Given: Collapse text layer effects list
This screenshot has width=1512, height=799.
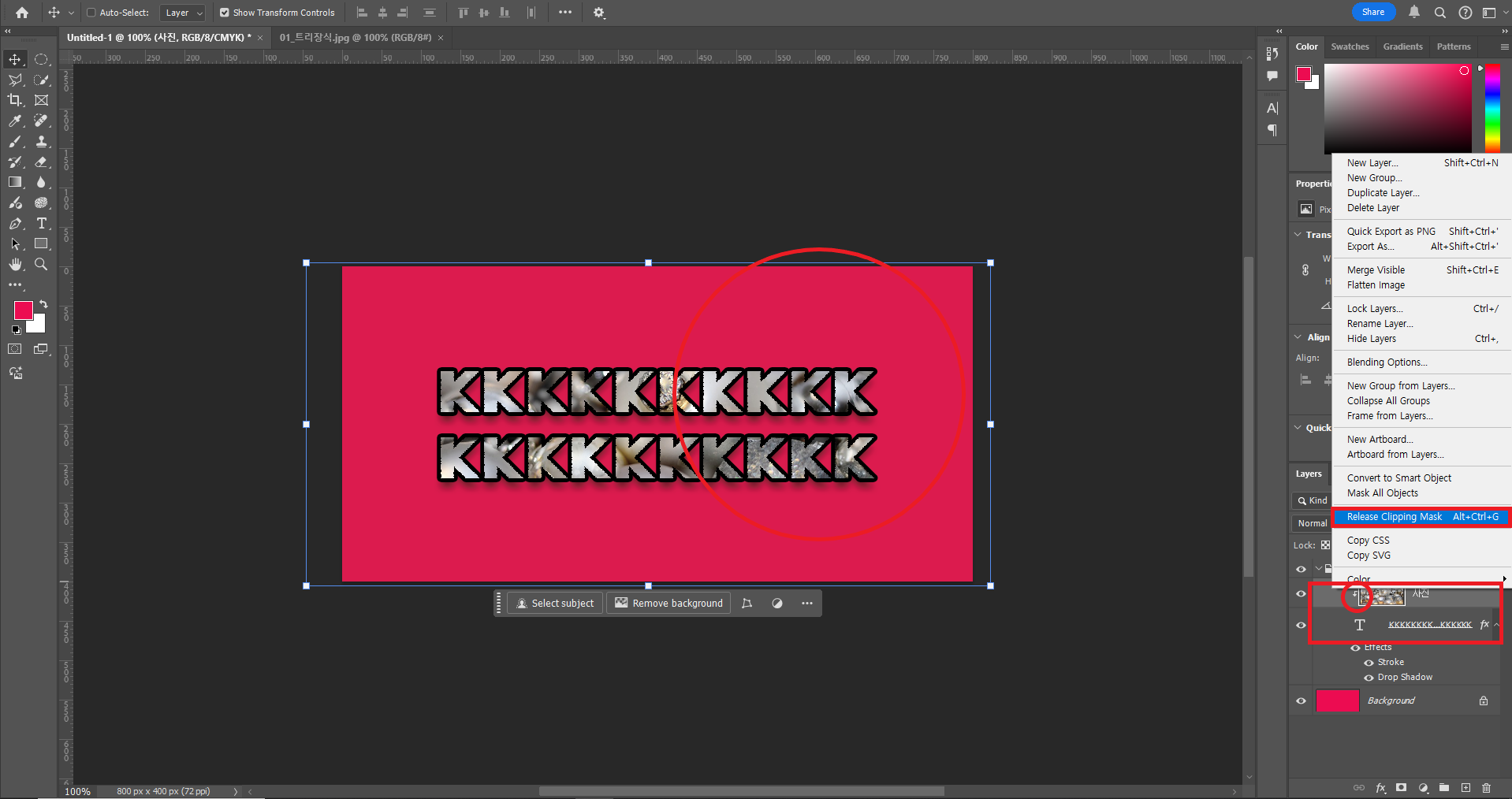Looking at the screenshot, I should tap(1496, 625).
